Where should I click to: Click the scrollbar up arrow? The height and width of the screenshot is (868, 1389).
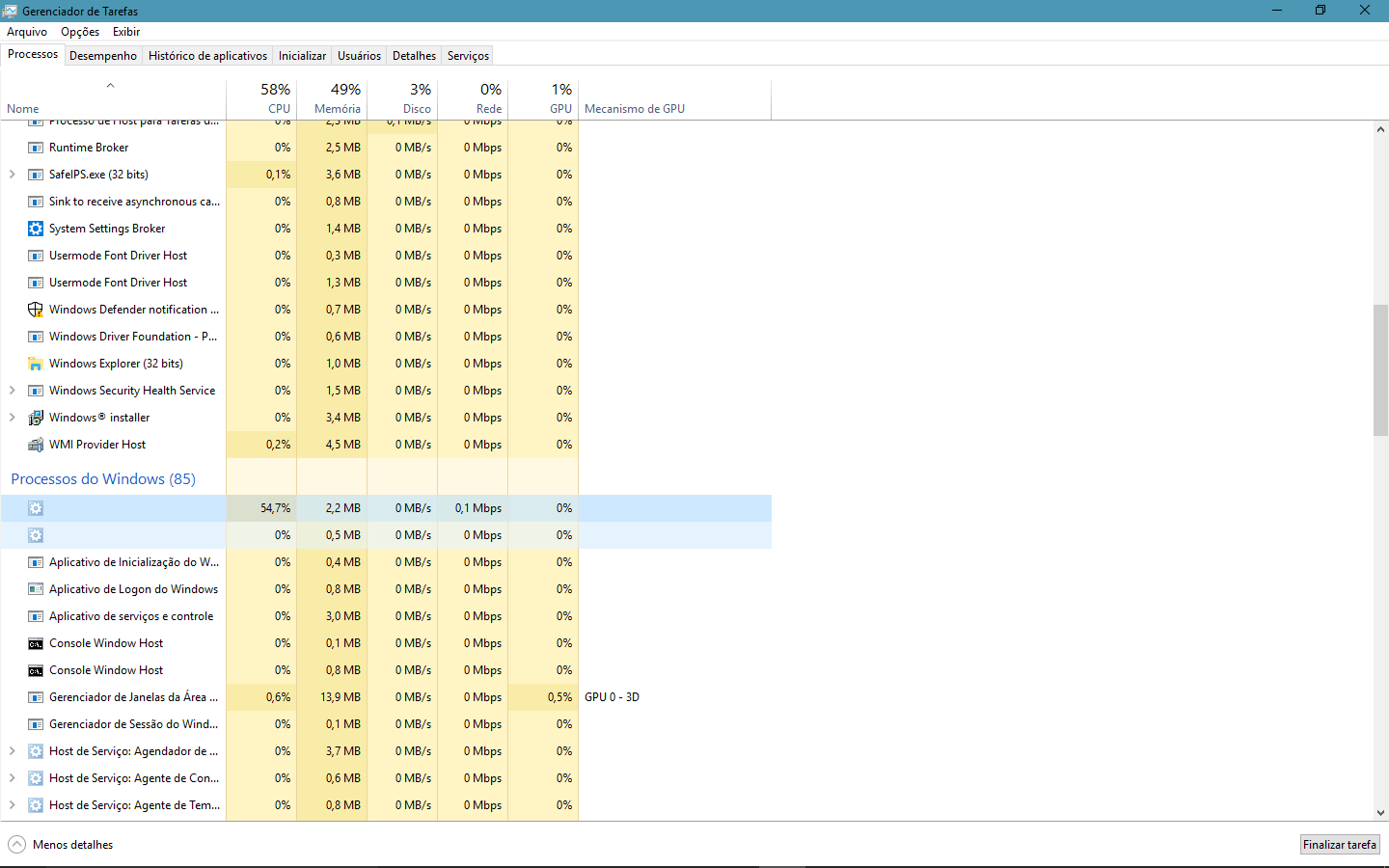[x=1380, y=129]
